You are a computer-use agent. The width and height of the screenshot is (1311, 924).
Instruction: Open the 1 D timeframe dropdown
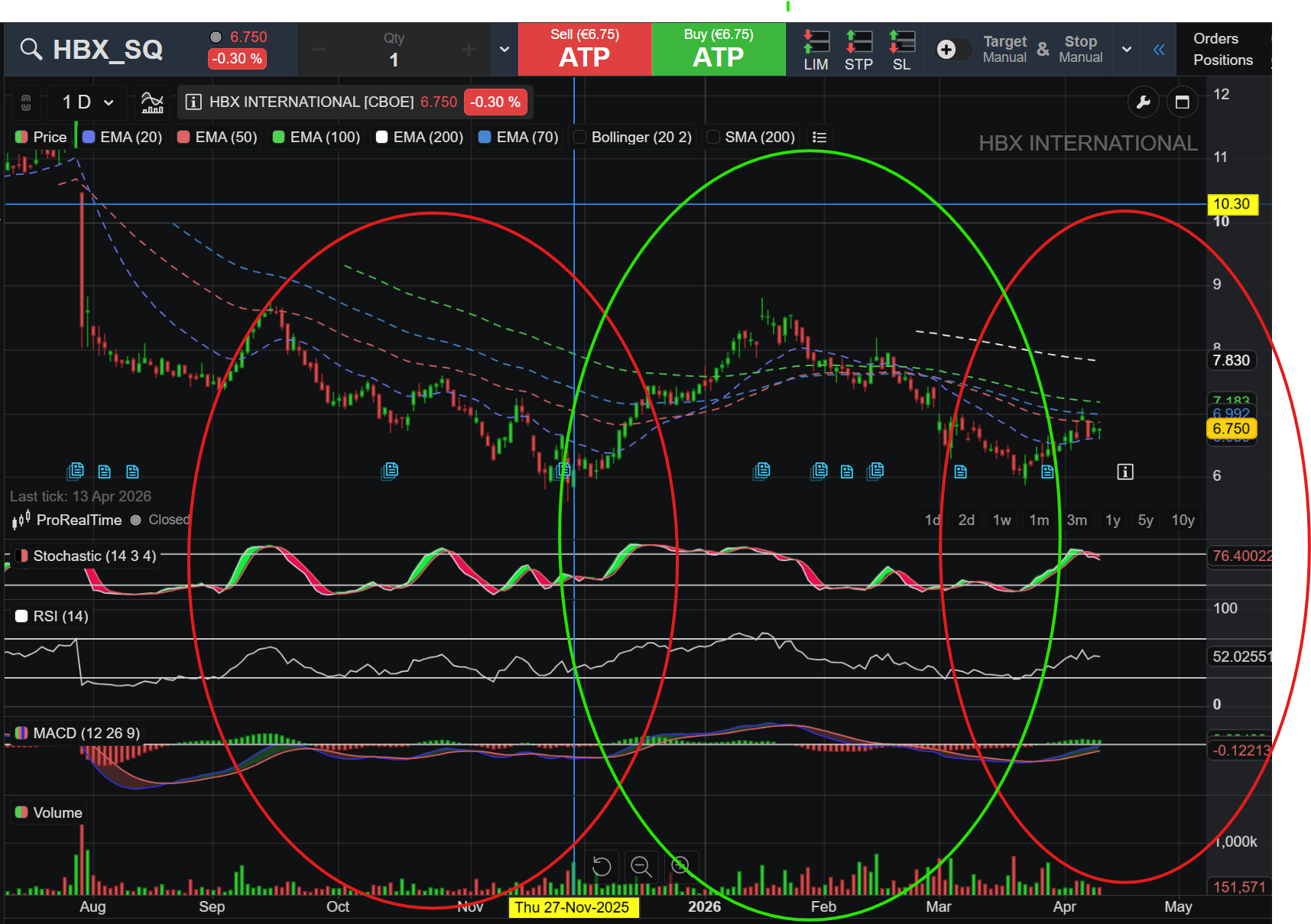click(x=87, y=102)
